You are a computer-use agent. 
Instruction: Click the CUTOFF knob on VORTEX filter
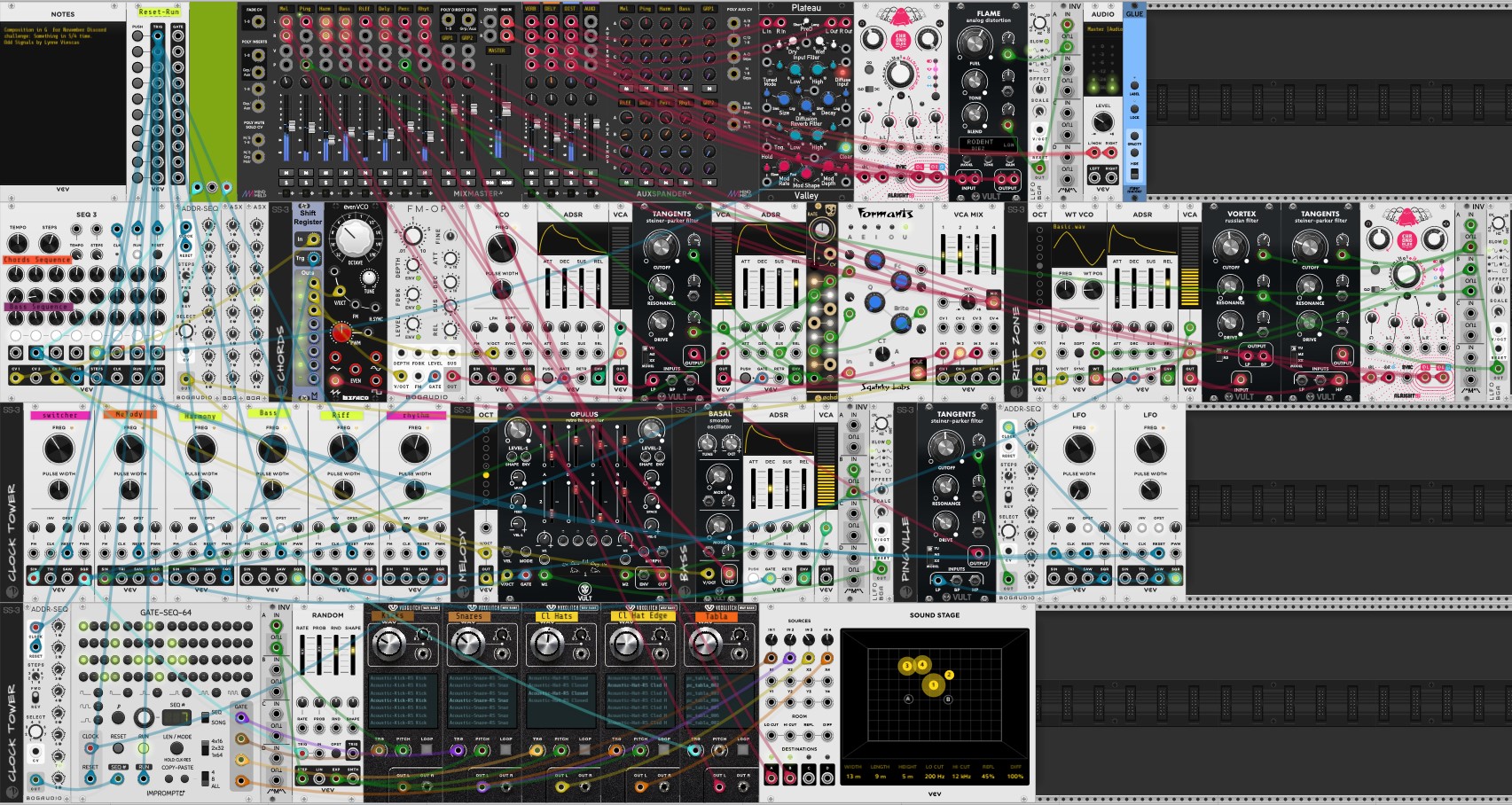[x=1230, y=246]
